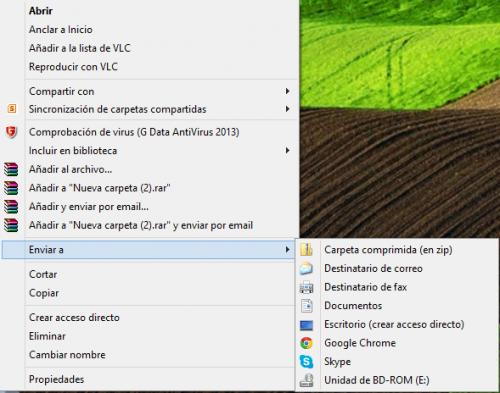Click WinRAR icon next to Añadir al archivo...
The height and width of the screenshot is (393, 500).
11,169
